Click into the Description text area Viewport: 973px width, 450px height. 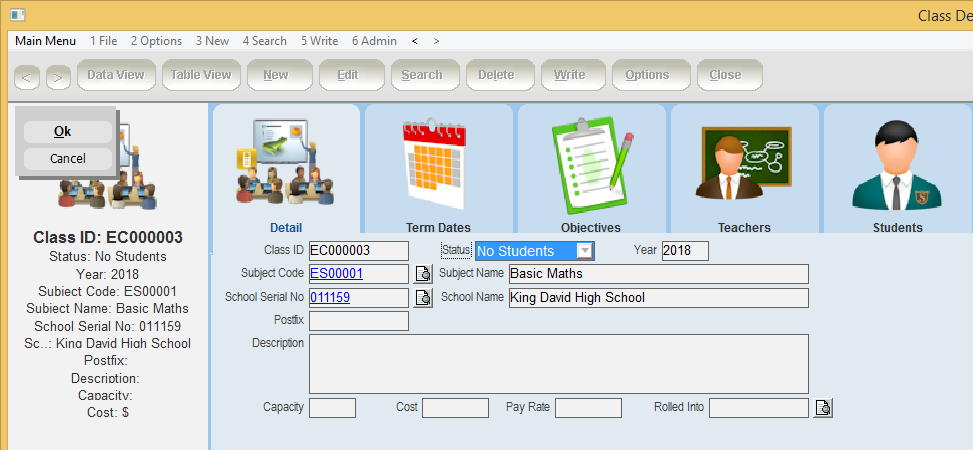(x=558, y=364)
